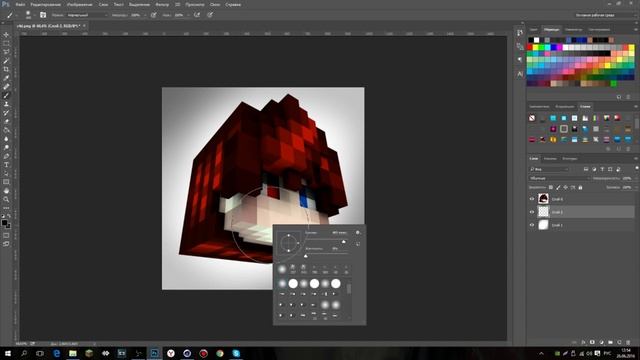Open the layer blend mode dropdown
This screenshot has height=360, width=640.
tap(559, 178)
